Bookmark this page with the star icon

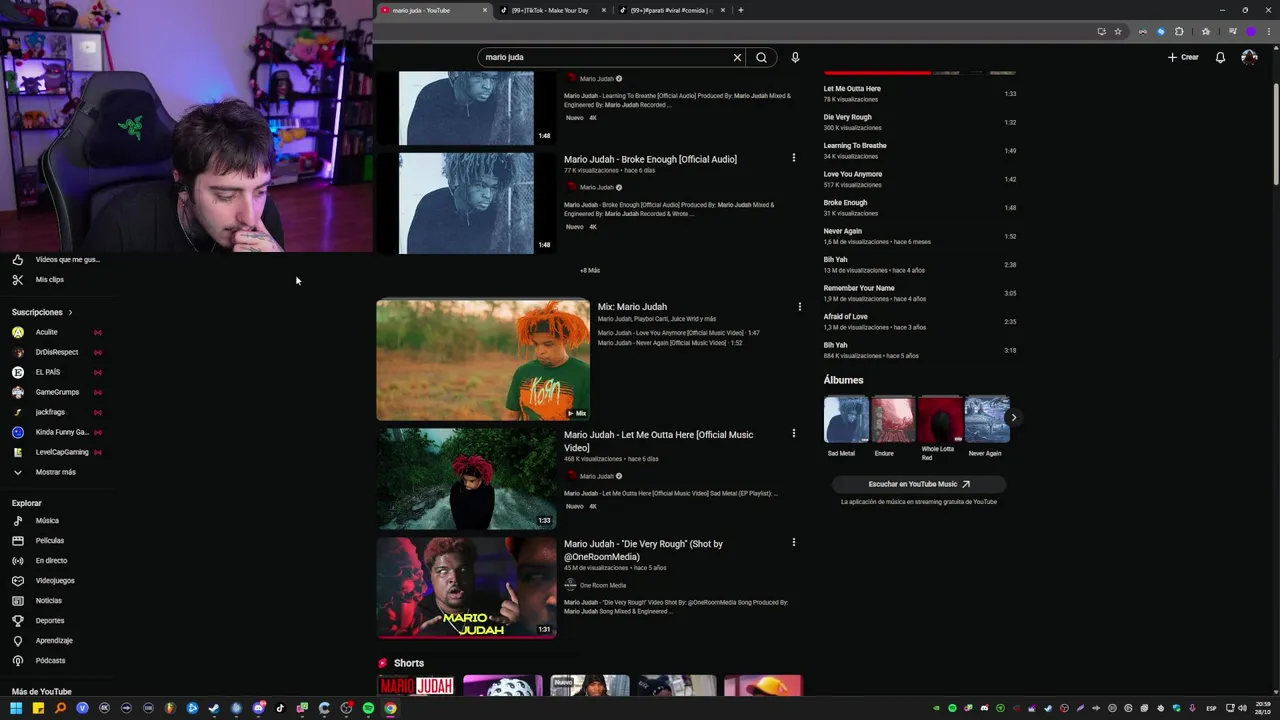tap(1118, 31)
